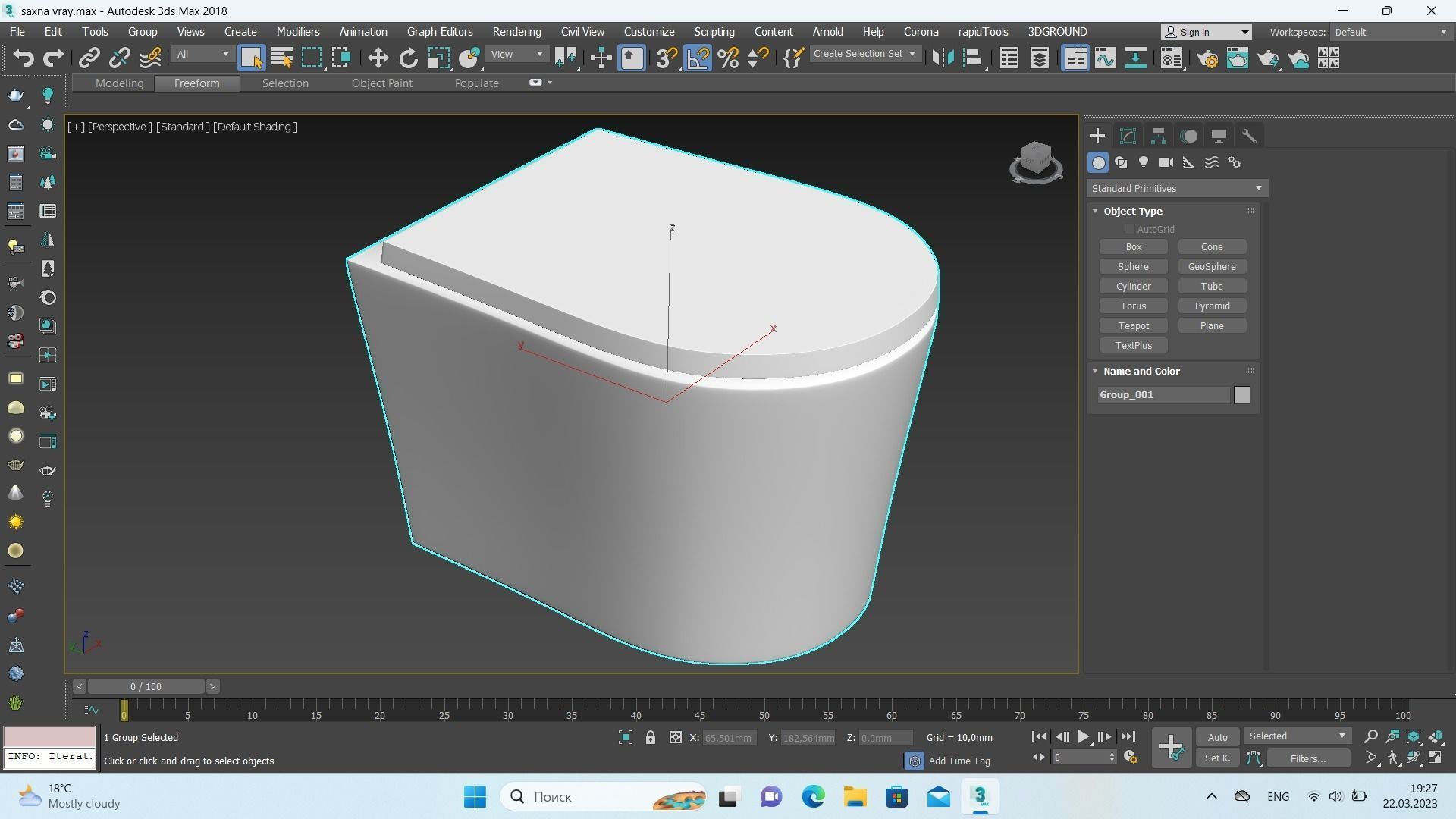Open the Hierarchy panel tab
This screenshot has height=819, width=1456.
(x=1158, y=136)
